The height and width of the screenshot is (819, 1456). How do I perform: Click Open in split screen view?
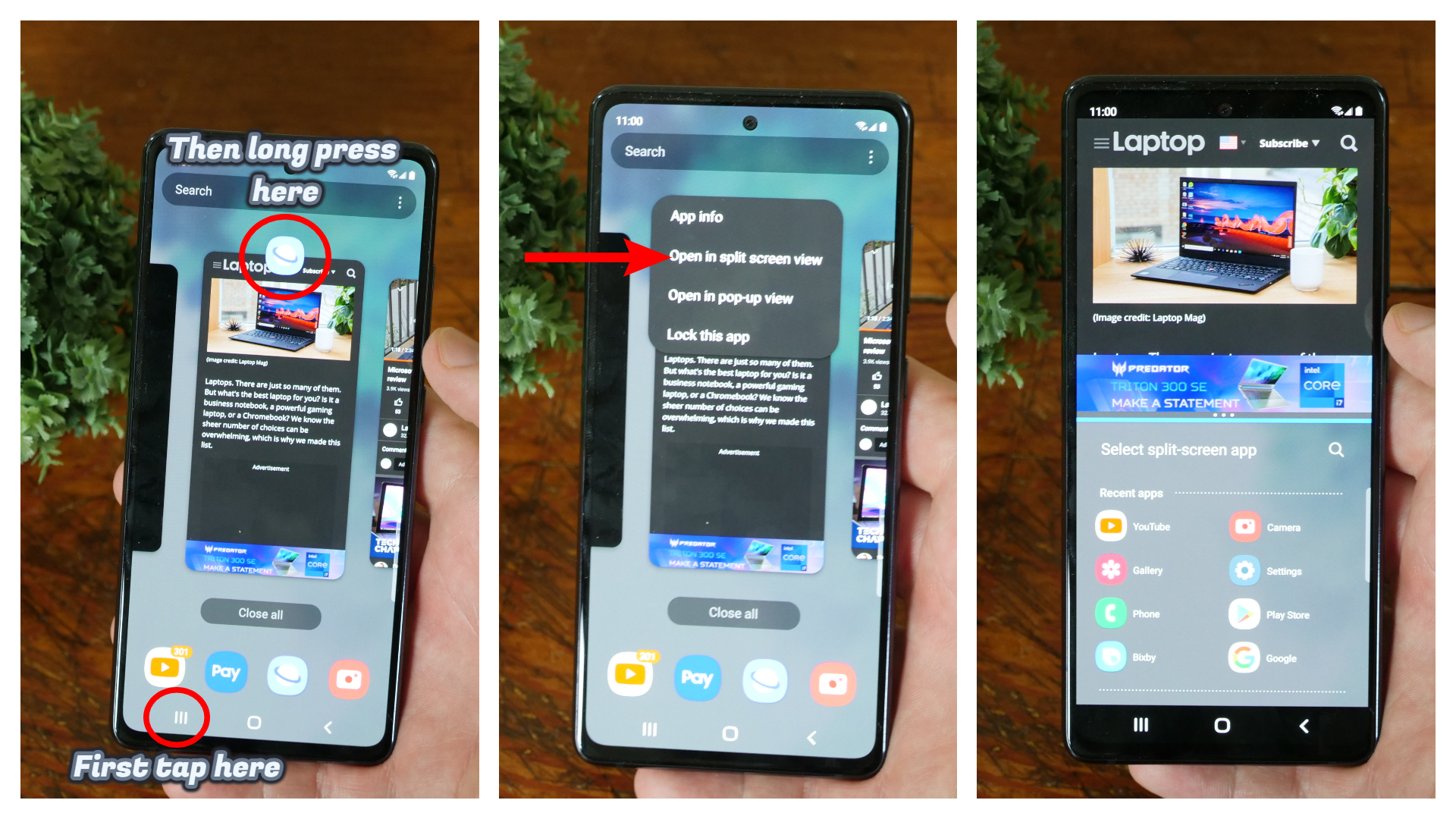point(745,261)
